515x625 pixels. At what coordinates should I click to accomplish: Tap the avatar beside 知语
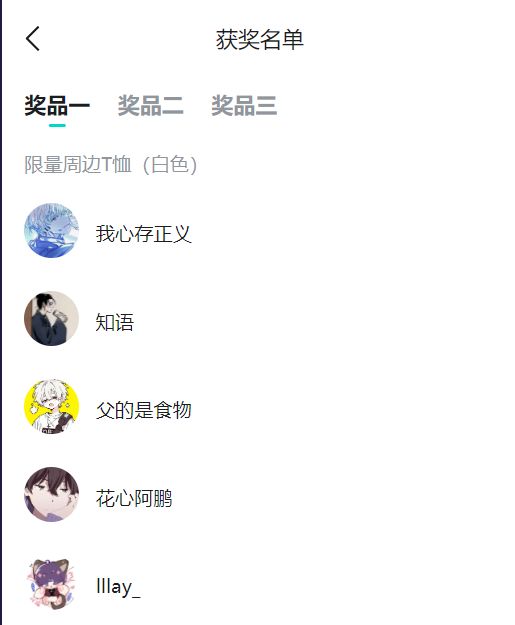[51, 318]
